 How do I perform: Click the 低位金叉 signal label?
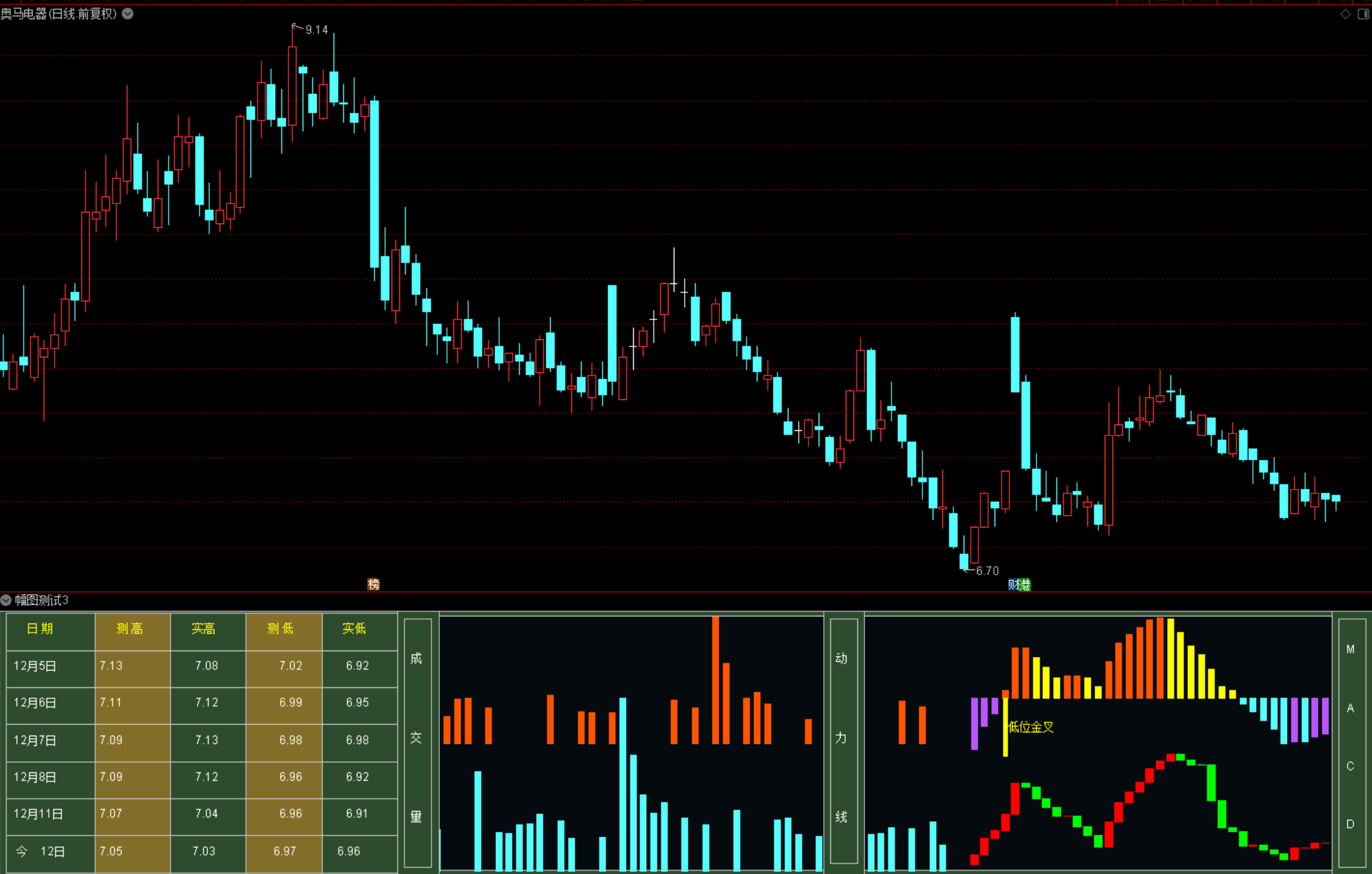tap(1031, 727)
